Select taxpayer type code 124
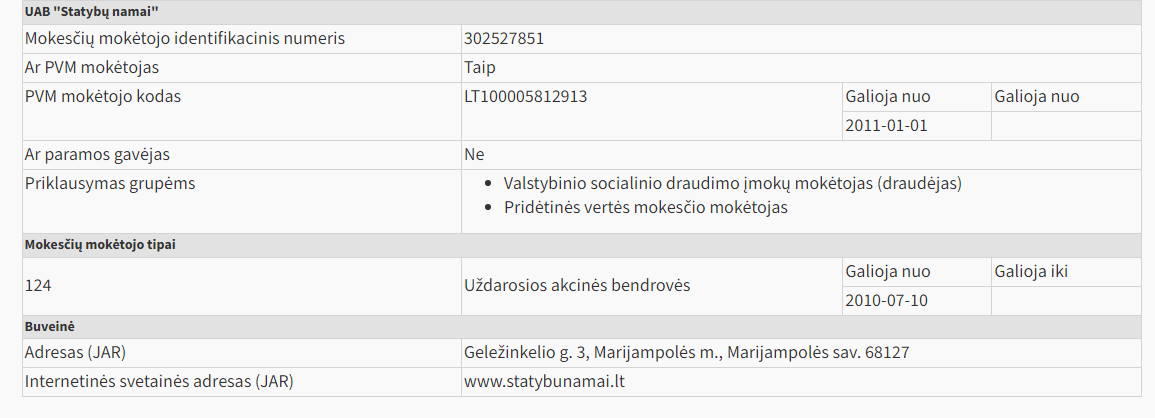 point(38,286)
